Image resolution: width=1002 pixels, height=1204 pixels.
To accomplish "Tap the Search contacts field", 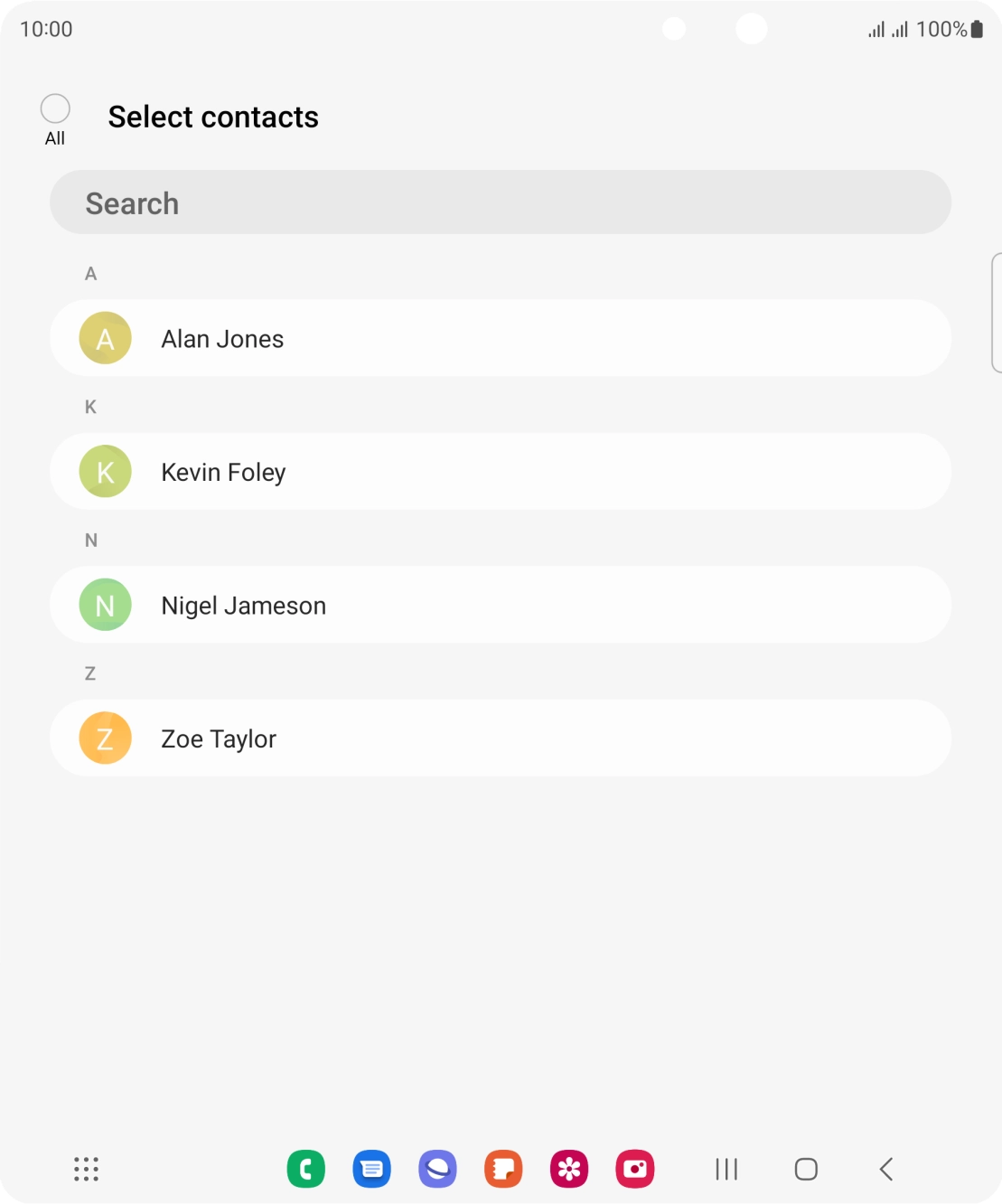I will tap(500, 202).
